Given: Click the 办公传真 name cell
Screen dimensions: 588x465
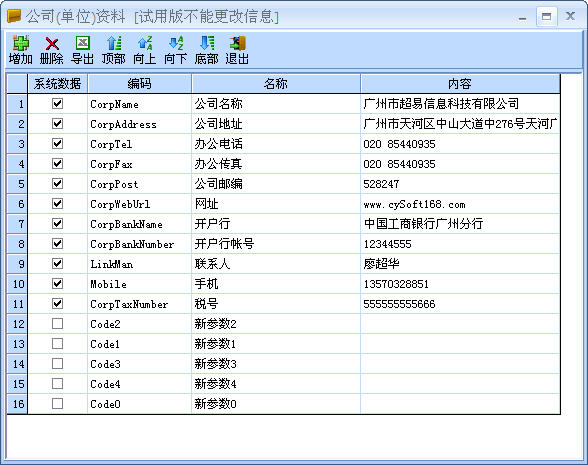Looking at the screenshot, I should pos(276,164).
